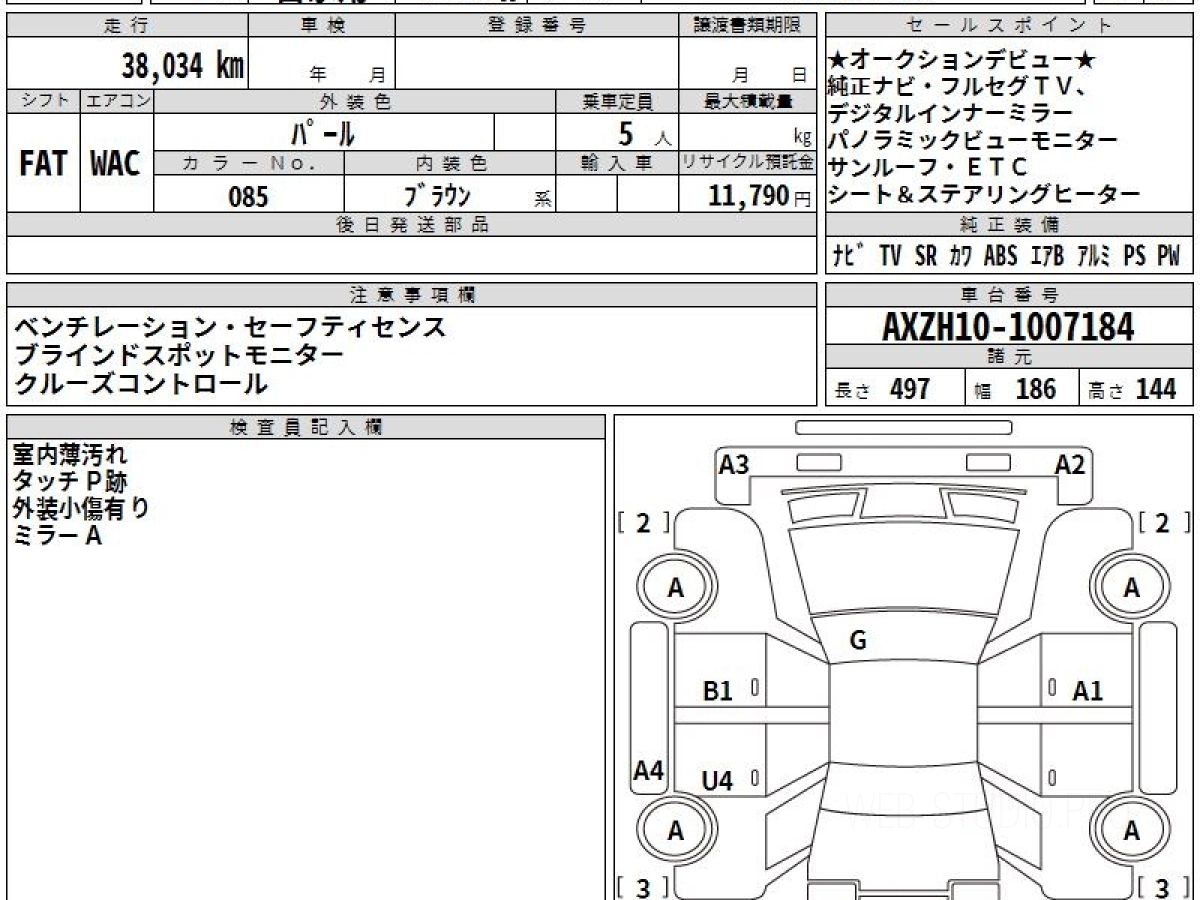Select the G mark on windshield
Viewport: 1200px width, 900px height.
pos(858,641)
